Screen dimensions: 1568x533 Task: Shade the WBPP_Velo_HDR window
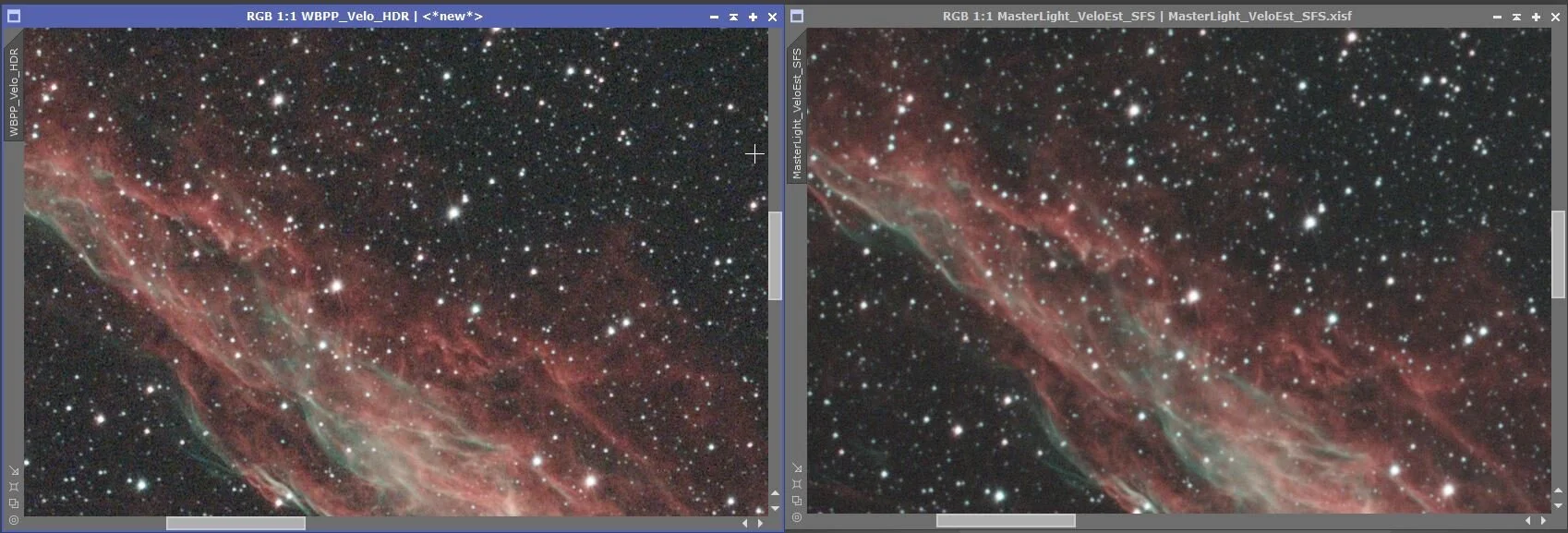pos(733,17)
